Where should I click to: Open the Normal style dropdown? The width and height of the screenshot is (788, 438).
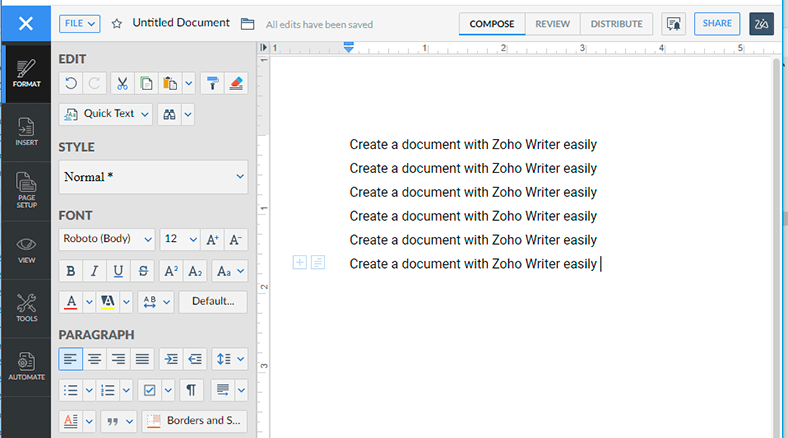153,177
